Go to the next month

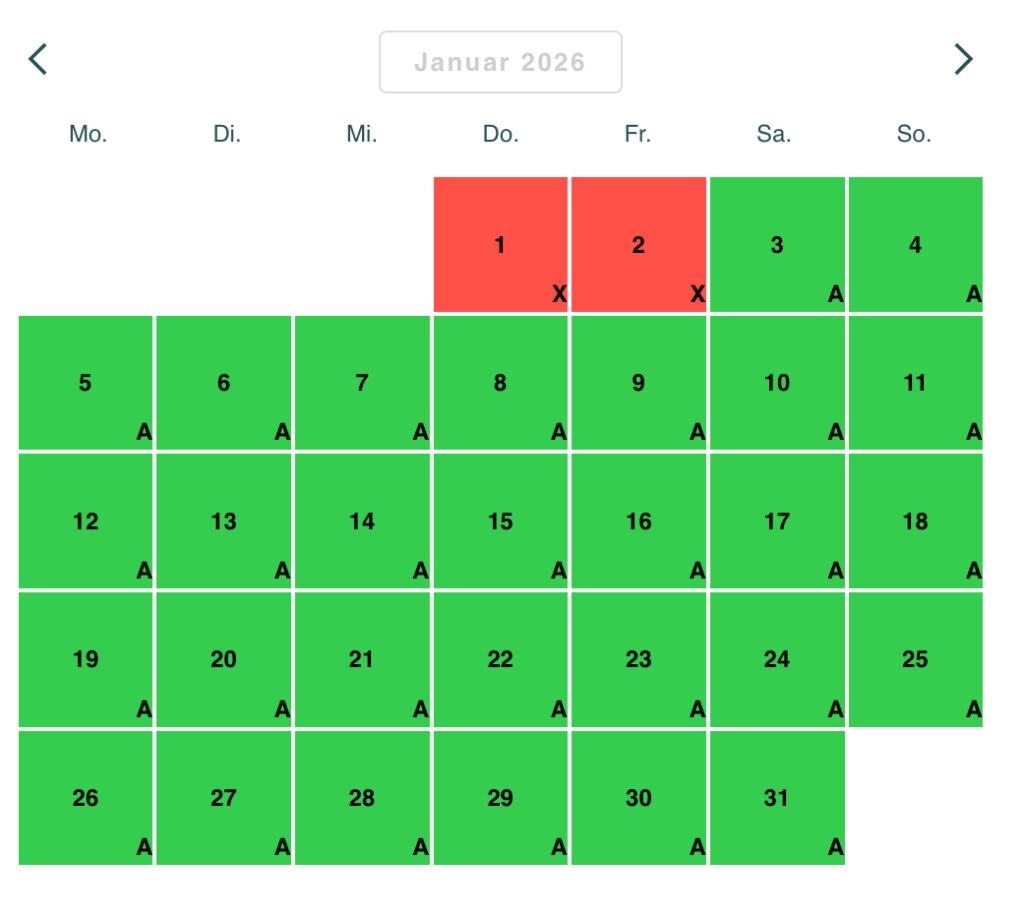click(x=962, y=60)
